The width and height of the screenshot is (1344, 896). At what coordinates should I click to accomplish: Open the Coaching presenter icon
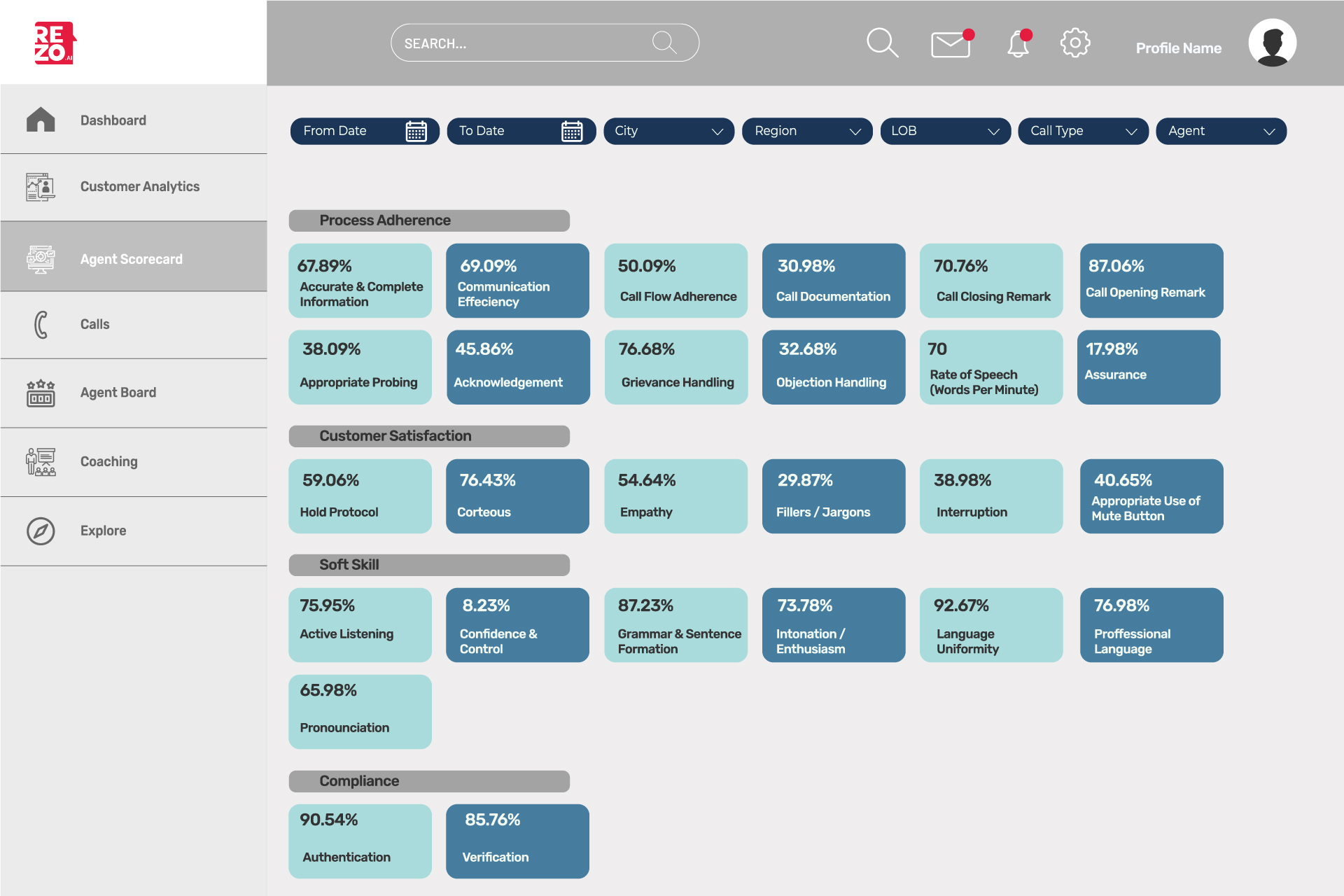coord(41,461)
